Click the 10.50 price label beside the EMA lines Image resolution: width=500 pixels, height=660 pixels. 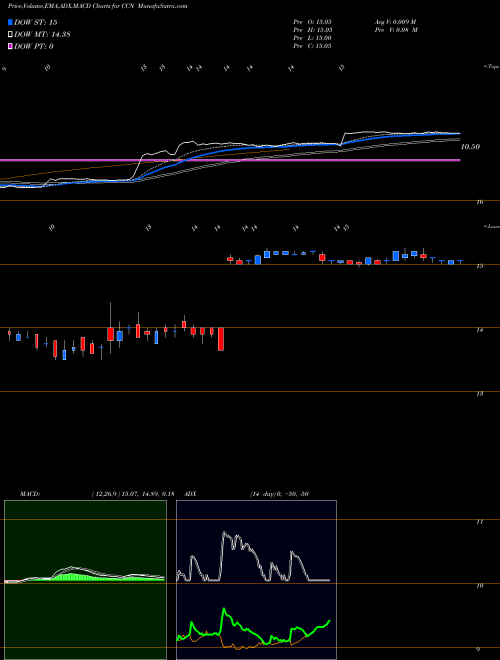(470, 147)
